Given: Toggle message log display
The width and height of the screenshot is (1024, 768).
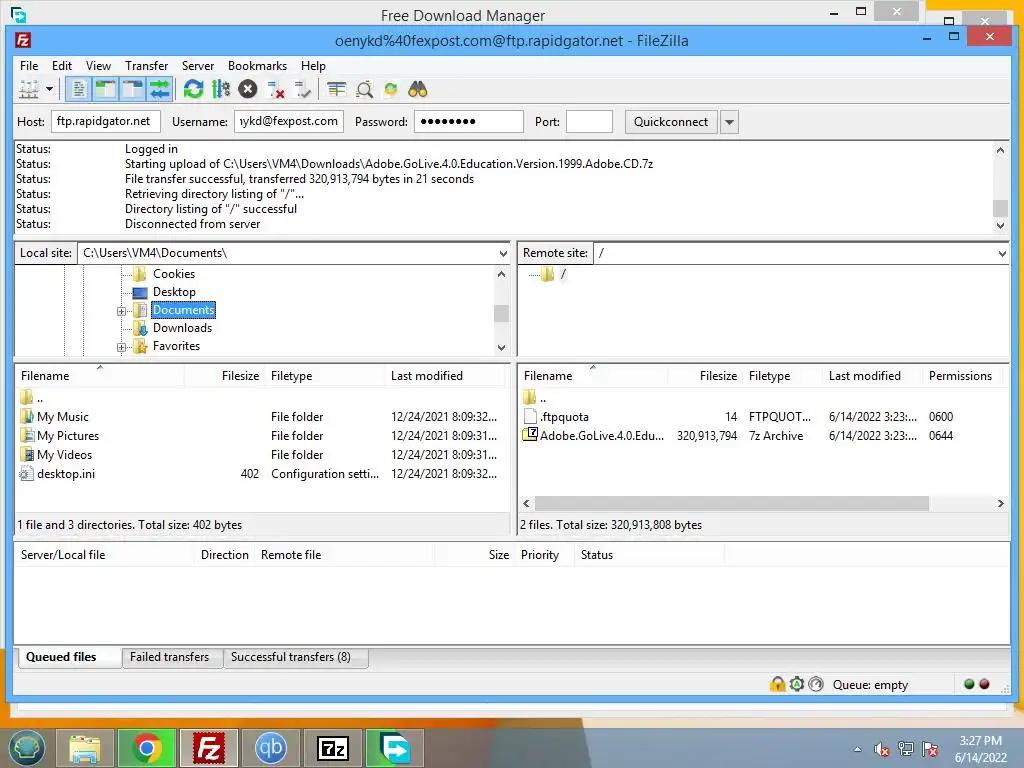Looking at the screenshot, I should pyautogui.click(x=78, y=89).
